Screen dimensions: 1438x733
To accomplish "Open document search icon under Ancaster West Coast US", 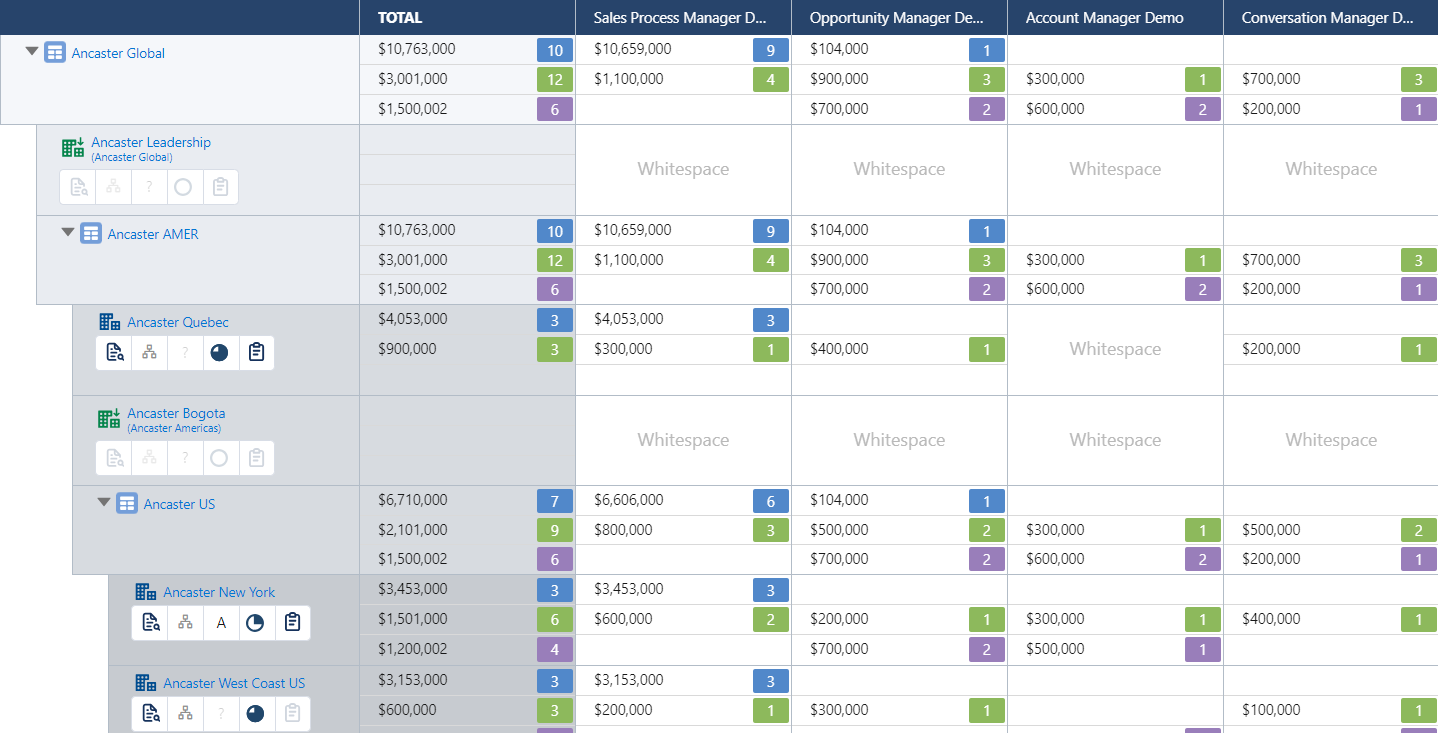I will (150, 713).
